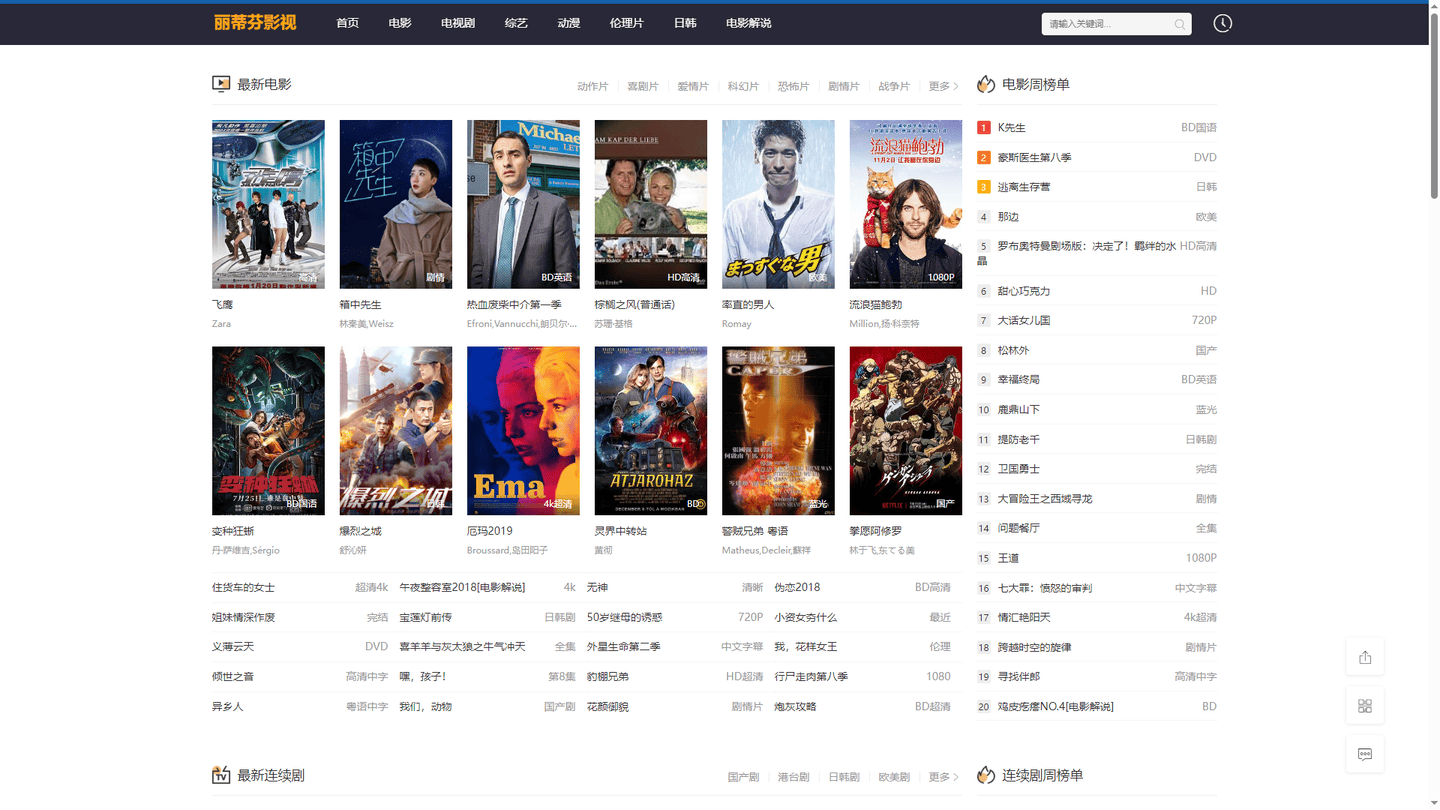Open the 综艺 navigation item
Screen dimensions: 1440x810
(x=516, y=23)
